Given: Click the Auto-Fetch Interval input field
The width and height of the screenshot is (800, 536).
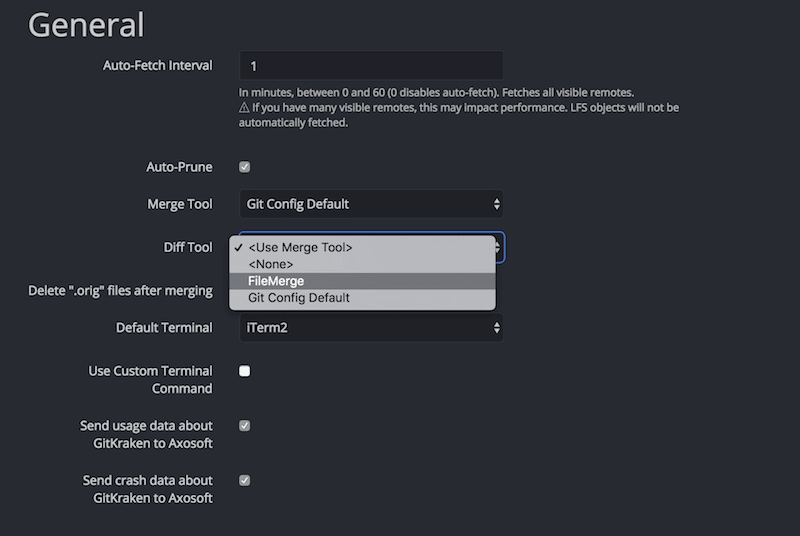Looking at the screenshot, I should click(x=370, y=66).
